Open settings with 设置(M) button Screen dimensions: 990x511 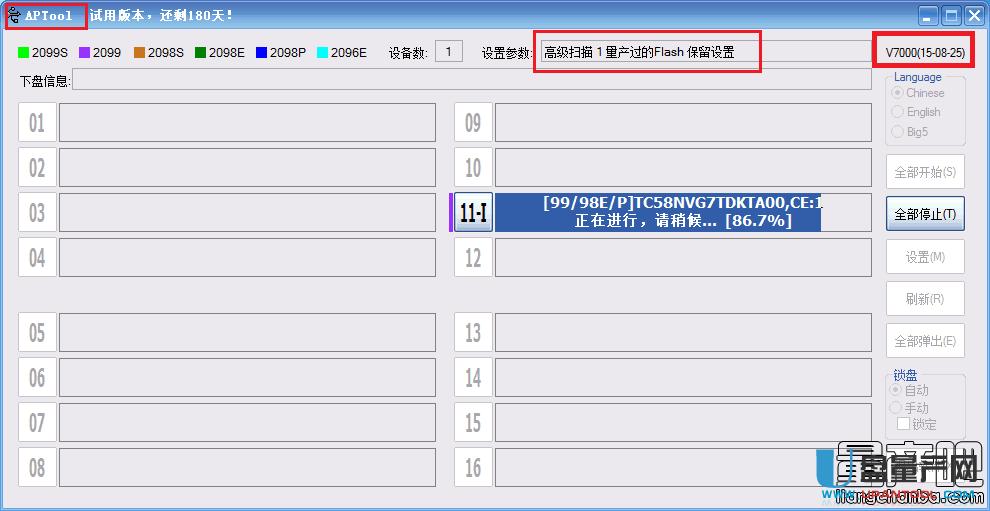tap(925, 256)
